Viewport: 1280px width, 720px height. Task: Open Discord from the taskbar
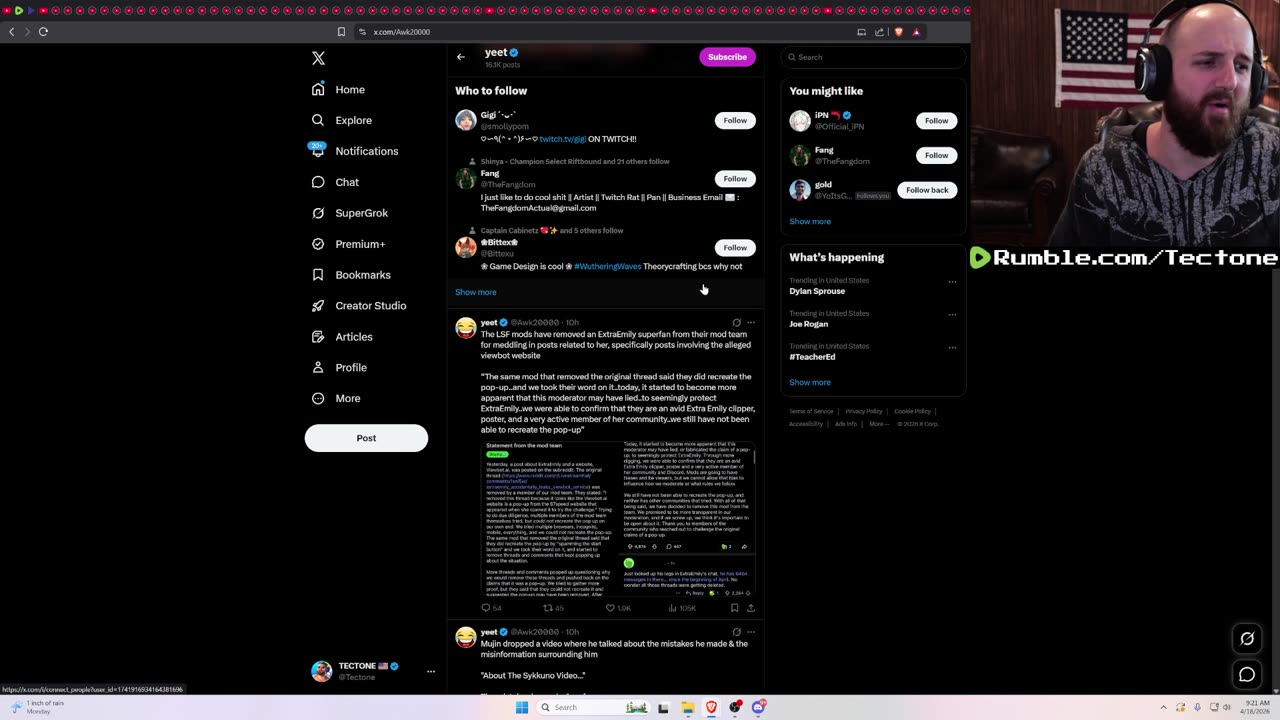click(759, 708)
